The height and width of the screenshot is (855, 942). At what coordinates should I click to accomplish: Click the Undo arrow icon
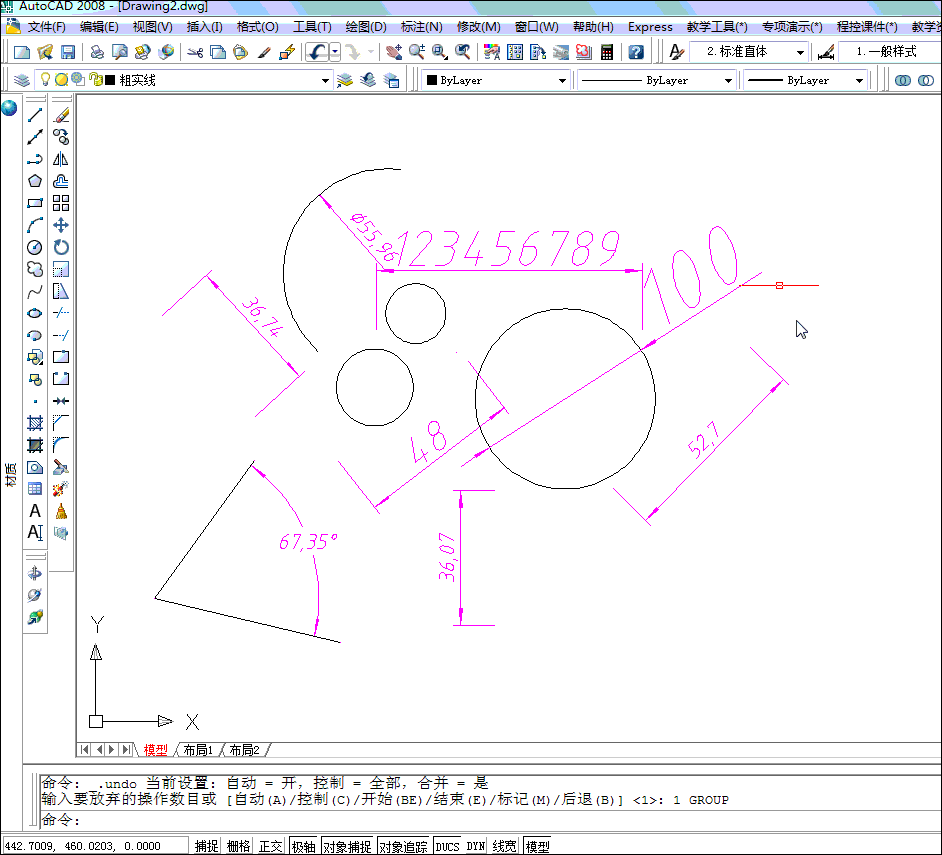pos(318,52)
